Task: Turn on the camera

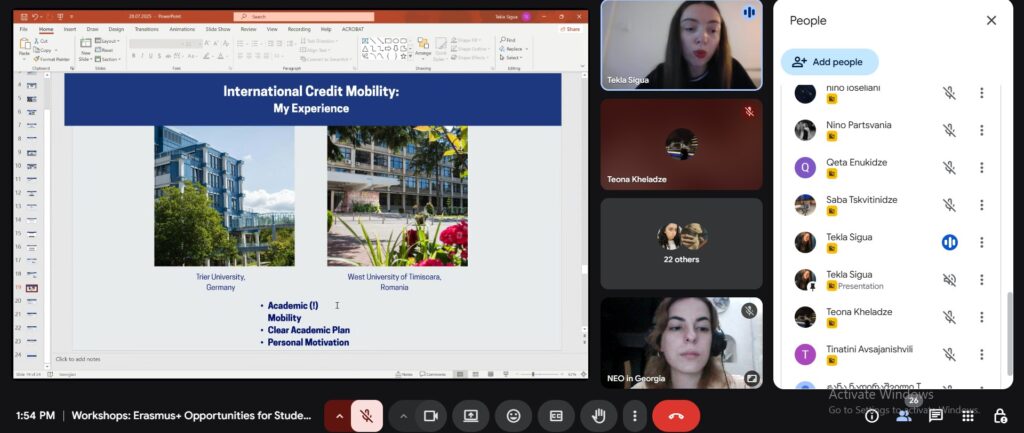Action: point(432,416)
